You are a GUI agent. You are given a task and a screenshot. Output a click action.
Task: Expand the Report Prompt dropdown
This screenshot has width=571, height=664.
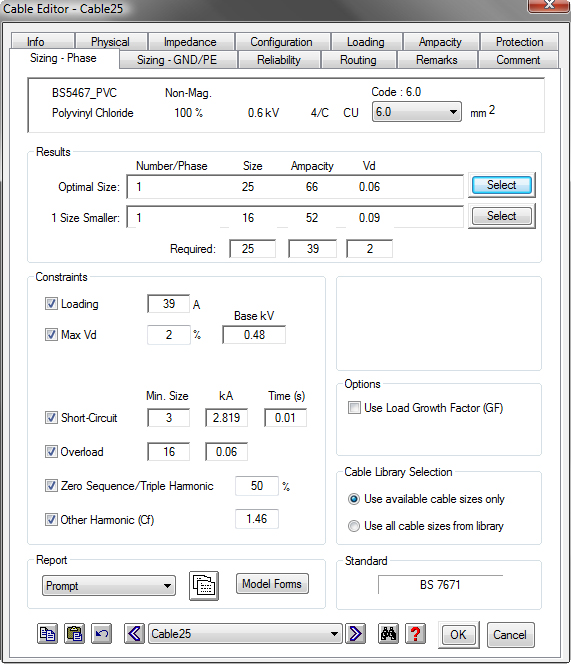click(109, 586)
